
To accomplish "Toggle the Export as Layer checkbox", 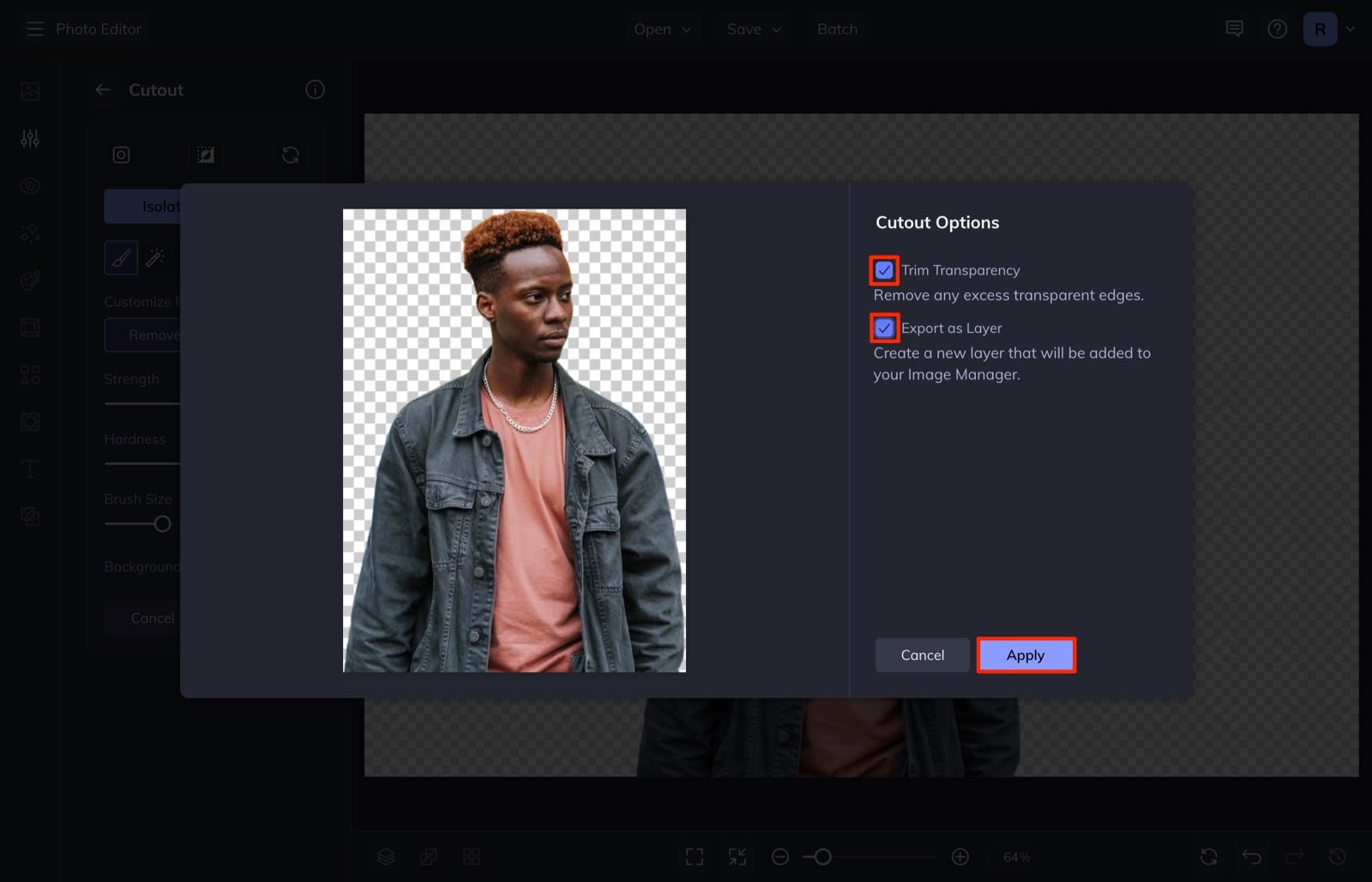I will click(884, 328).
